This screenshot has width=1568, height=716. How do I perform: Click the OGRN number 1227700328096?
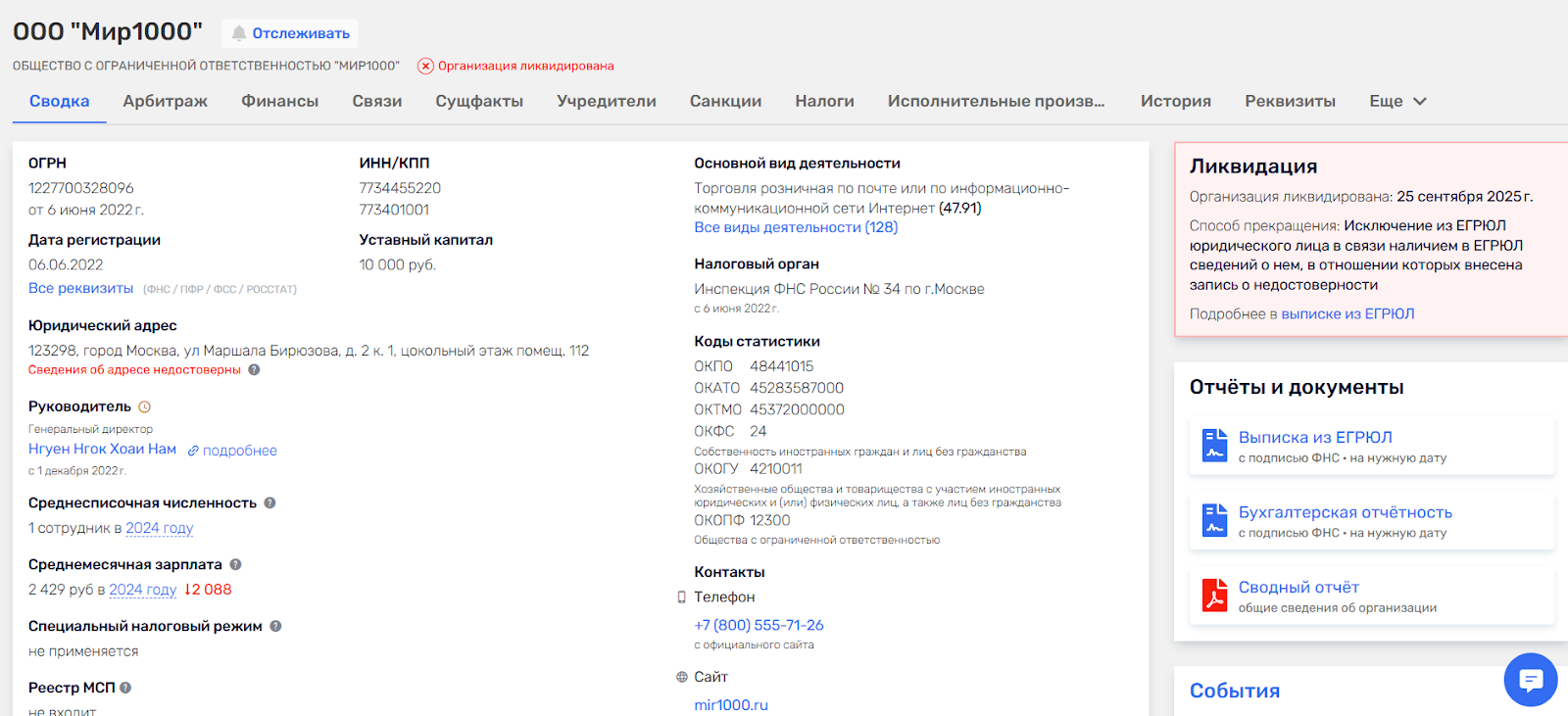coord(81,188)
